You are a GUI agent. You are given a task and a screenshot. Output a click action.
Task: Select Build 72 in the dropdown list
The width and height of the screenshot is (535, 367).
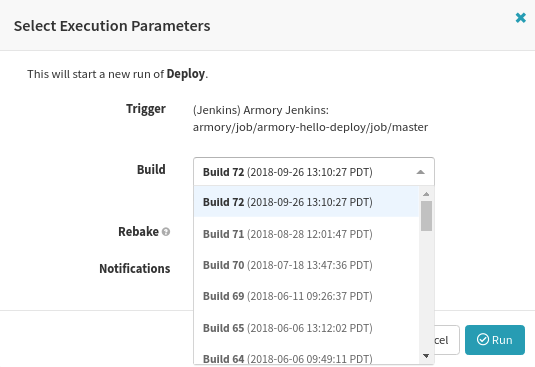306,202
